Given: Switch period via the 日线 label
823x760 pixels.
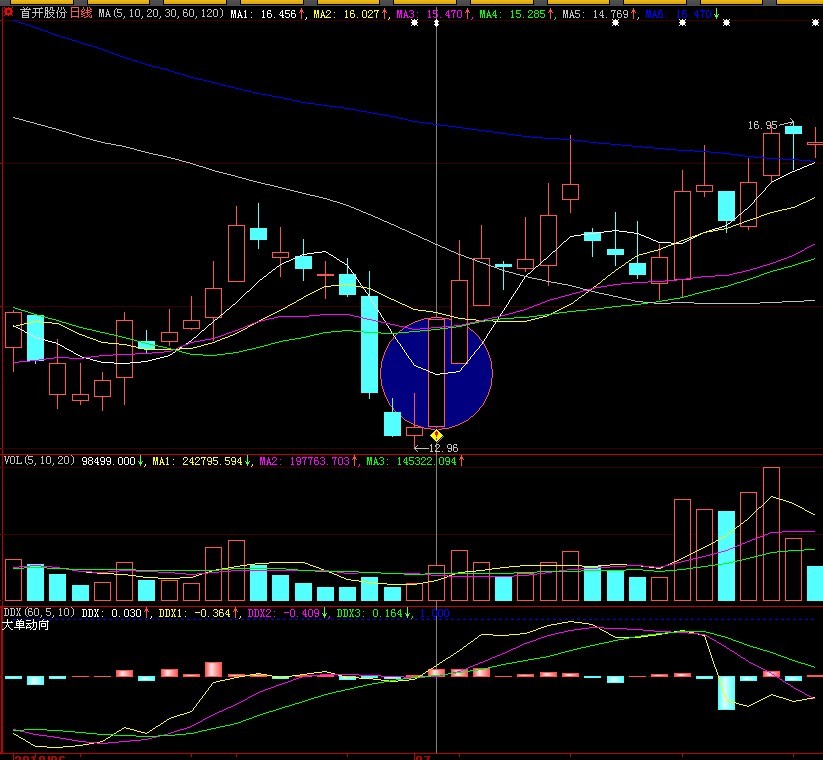Looking at the screenshot, I should click(81, 13).
